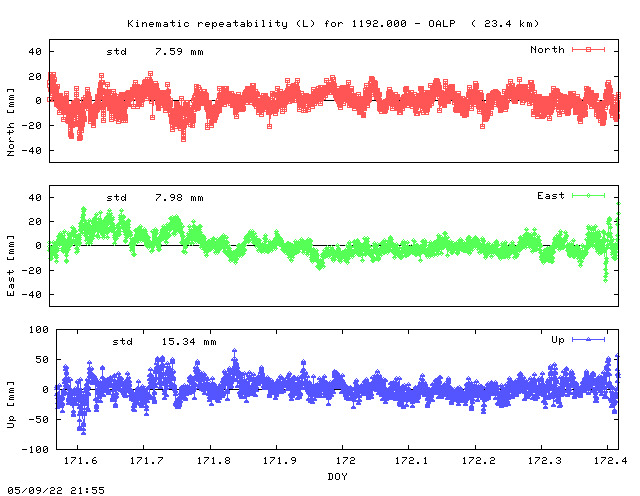Click the 171.7 x-axis tick label

click(147, 461)
